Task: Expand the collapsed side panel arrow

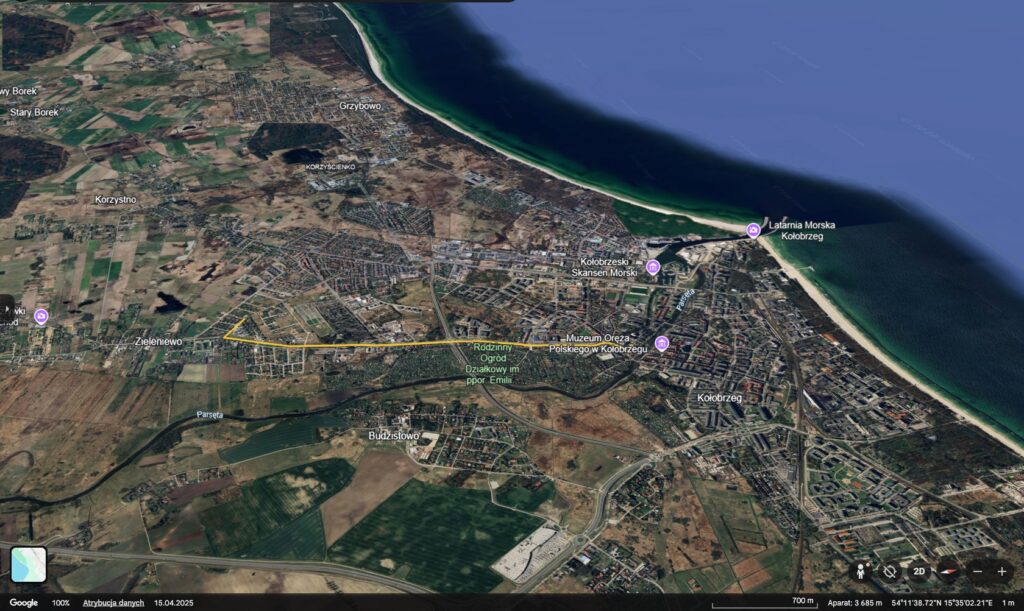Action: 6,308
